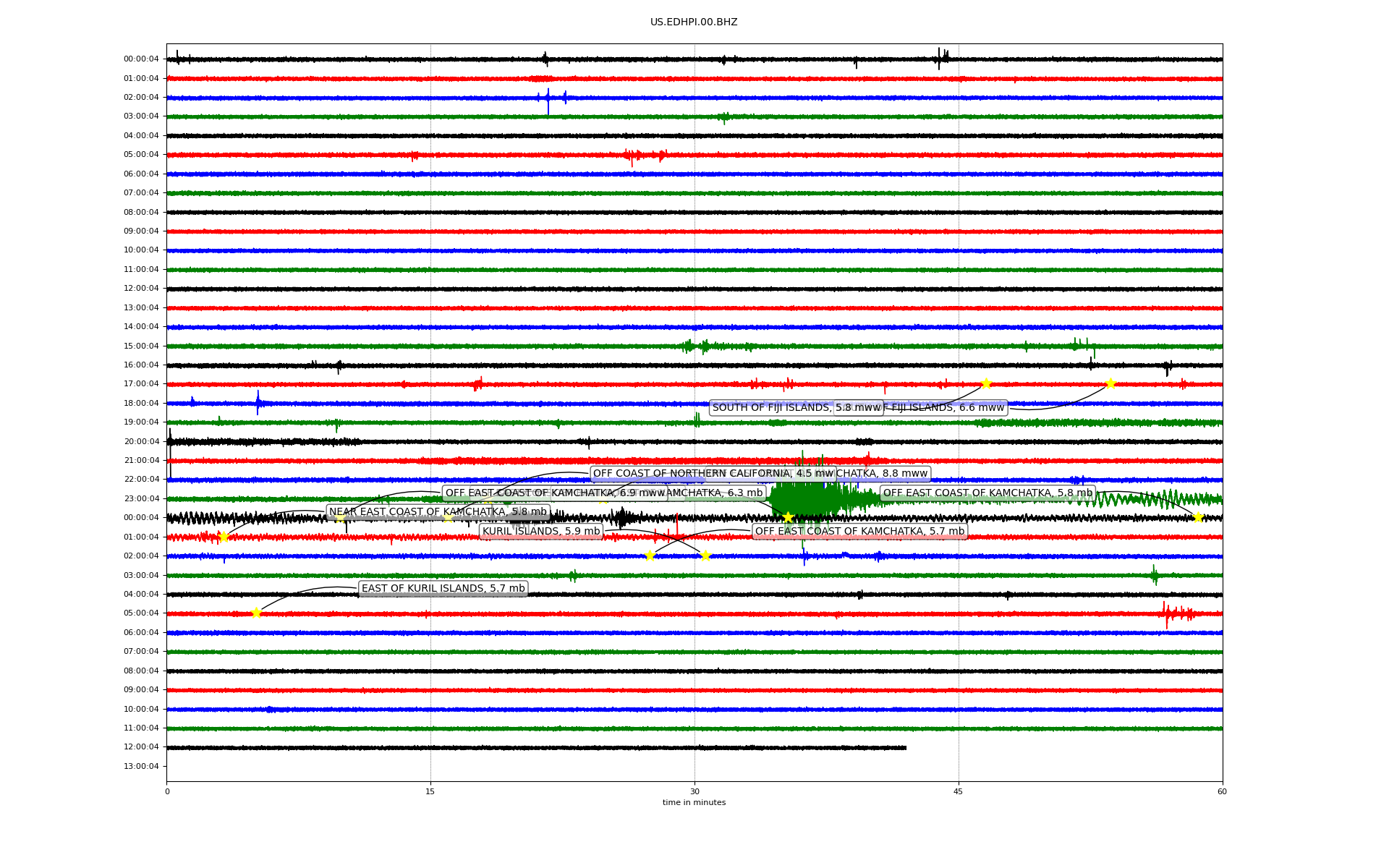Click star at end of KURIL ISLANDS 5.9 mb arrow
Image resolution: width=1389 pixels, height=868 pixels.
(x=706, y=556)
